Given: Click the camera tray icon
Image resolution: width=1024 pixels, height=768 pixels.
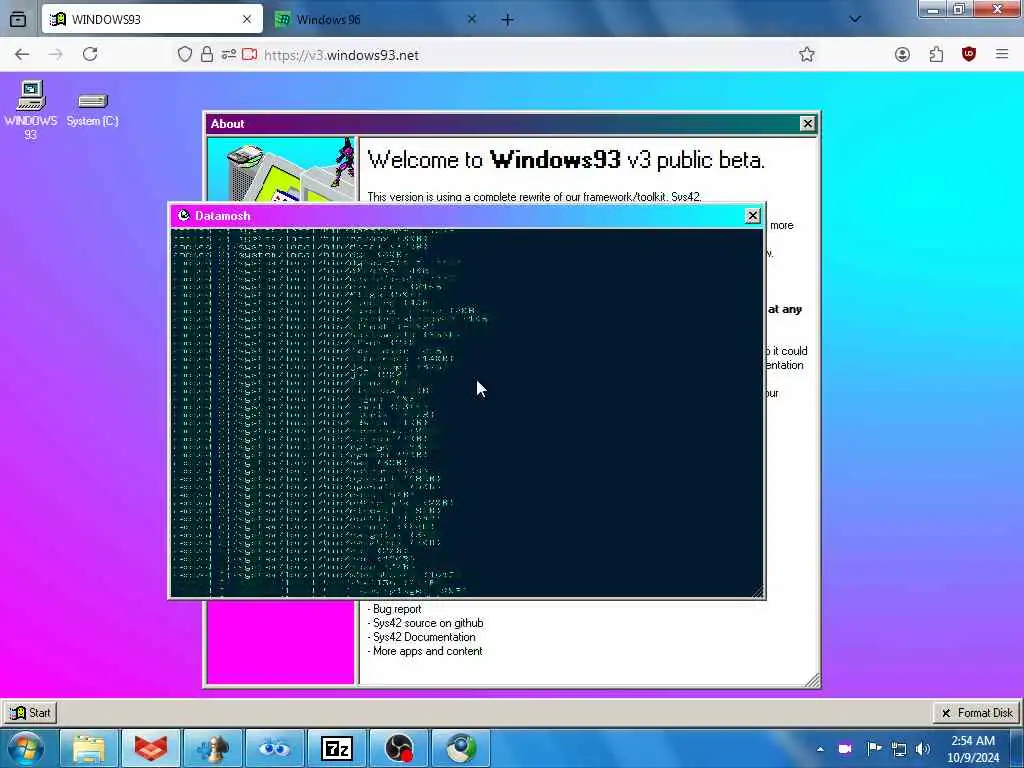Looking at the screenshot, I should pyautogui.click(x=845, y=748).
